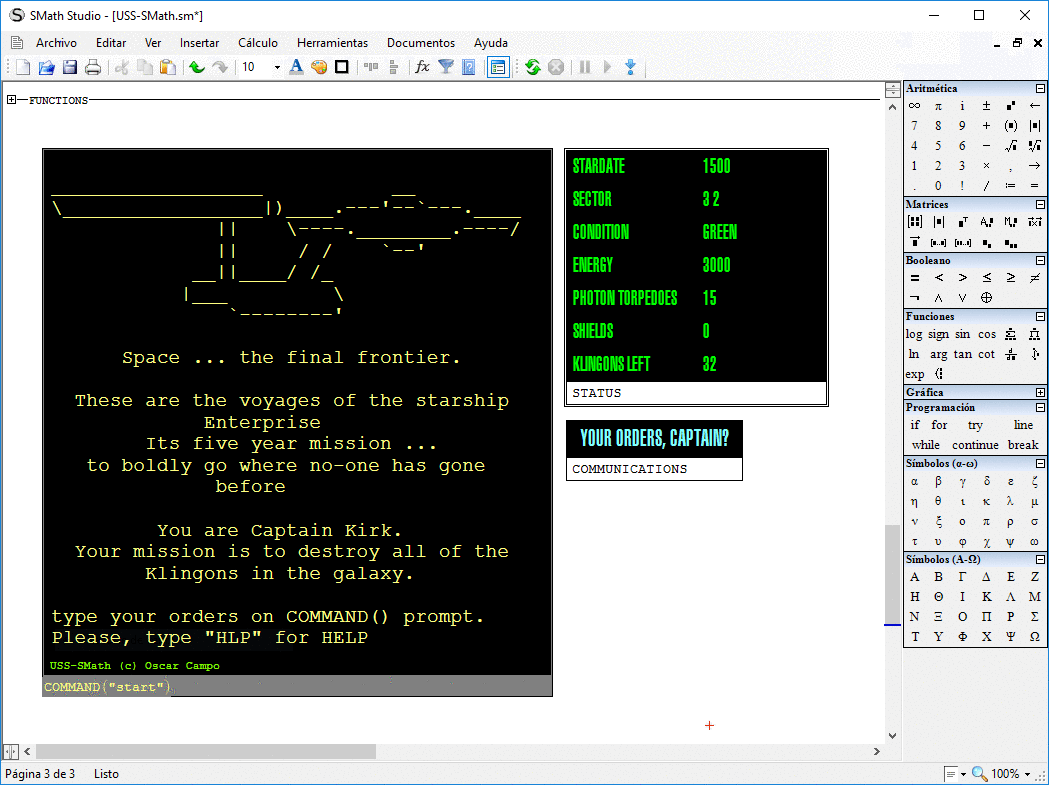Toggle the pause calculation button

(x=583, y=67)
